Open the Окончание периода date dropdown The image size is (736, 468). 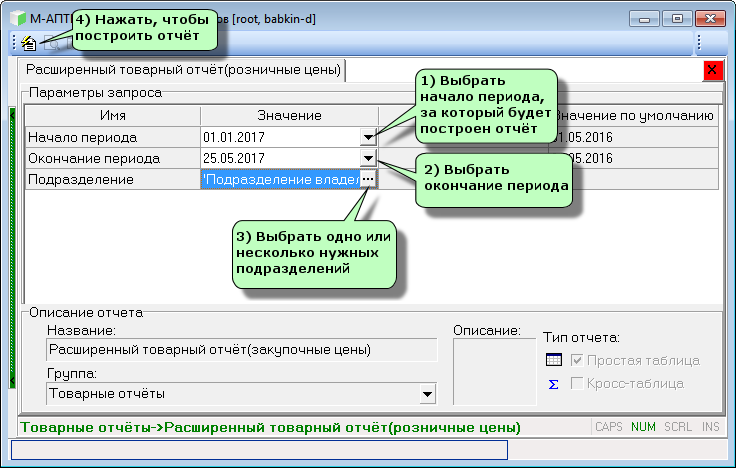pos(368,158)
